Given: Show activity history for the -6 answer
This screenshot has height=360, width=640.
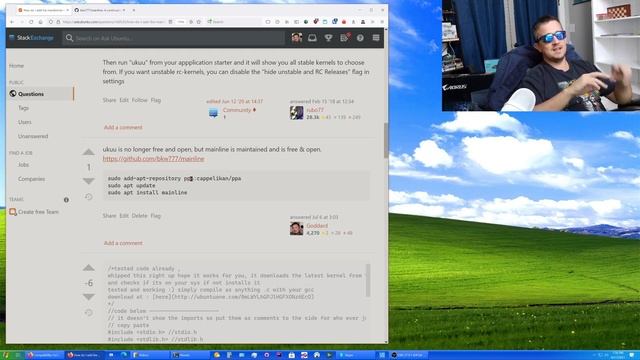Looking at the screenshot, I should tap(89, 313).
